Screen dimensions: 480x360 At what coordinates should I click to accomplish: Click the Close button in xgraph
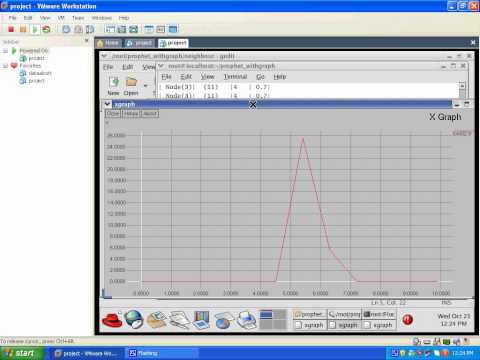[x=113, y=114]
